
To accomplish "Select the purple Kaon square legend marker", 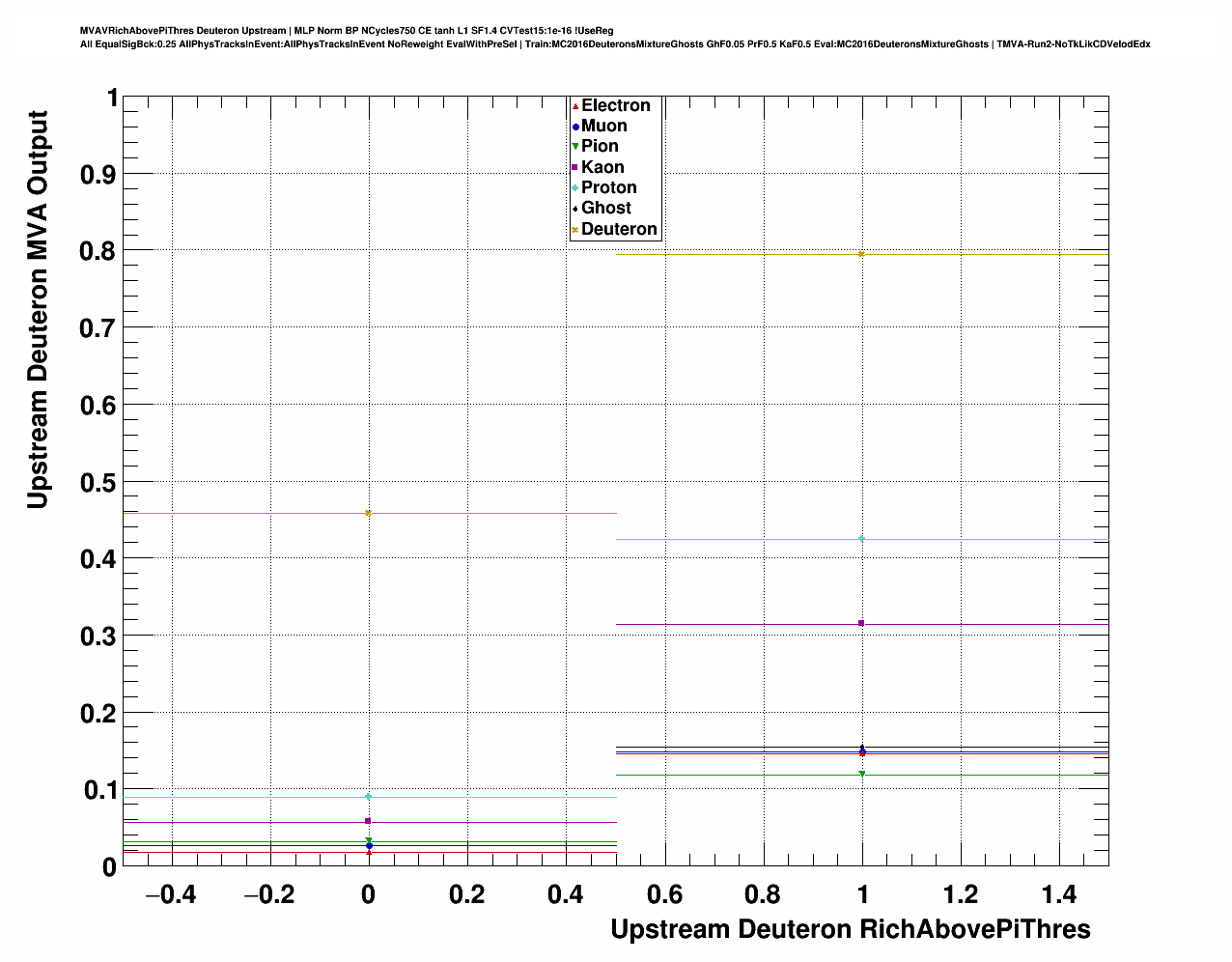I will [575, 168].
